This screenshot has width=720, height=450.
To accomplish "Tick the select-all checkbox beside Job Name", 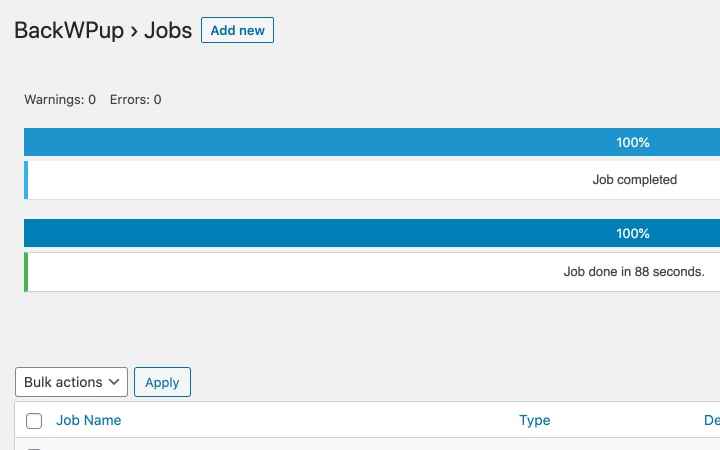I will (34, 421).
